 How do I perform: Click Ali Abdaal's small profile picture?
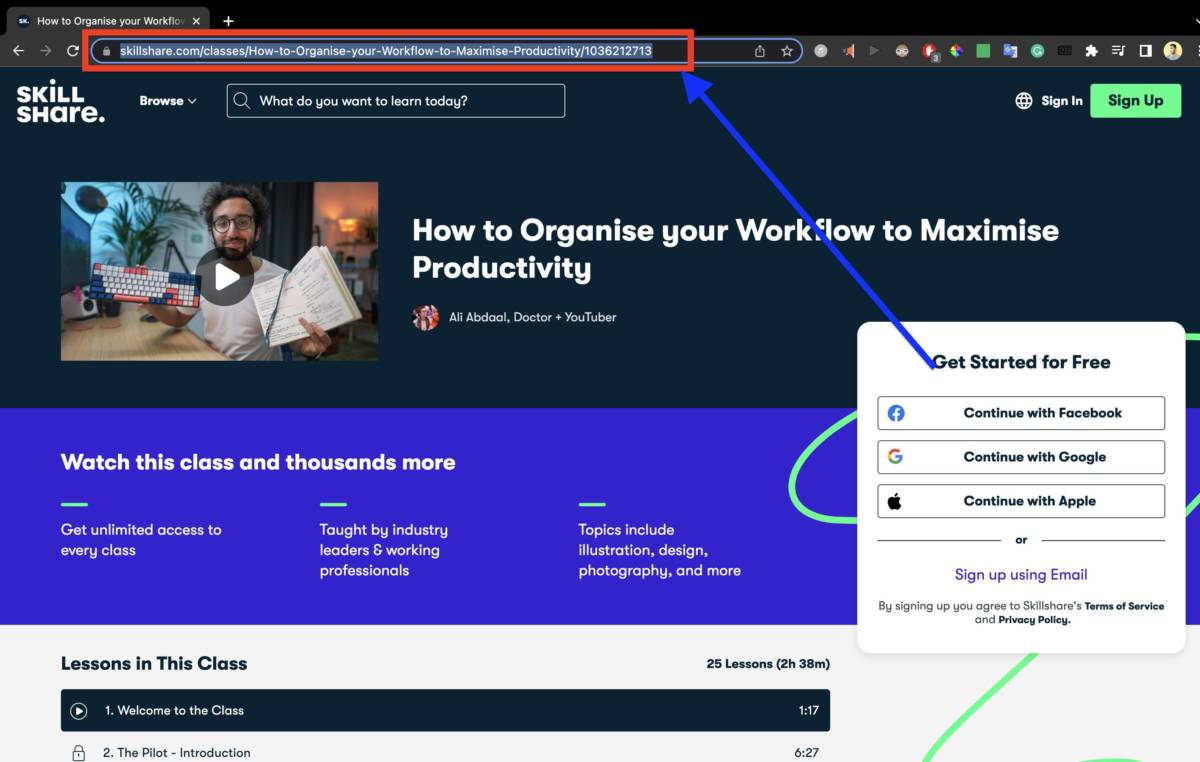[425, 317]
